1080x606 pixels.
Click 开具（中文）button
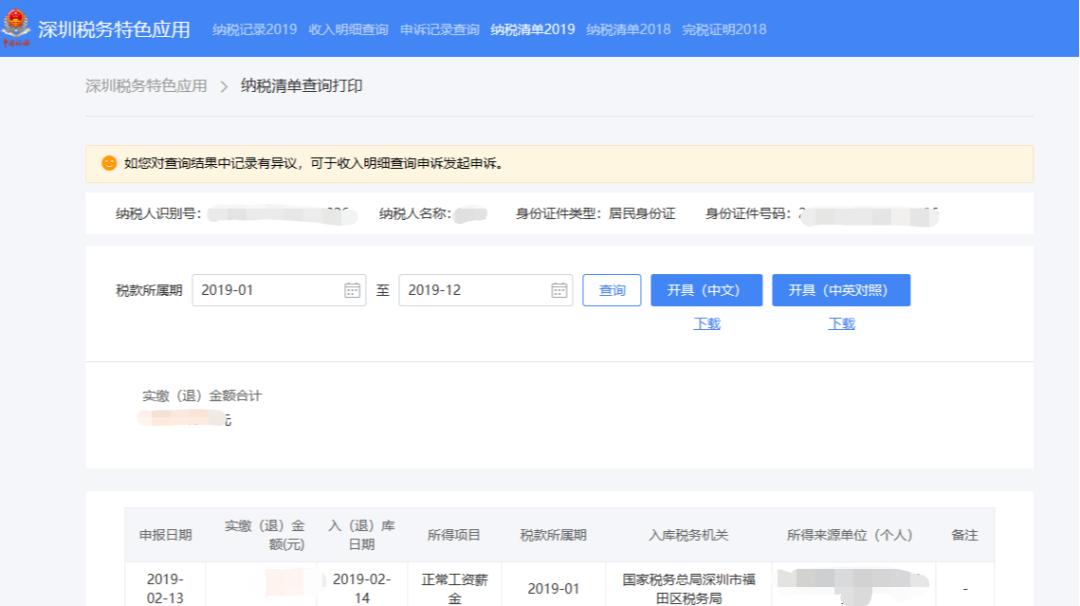706,290
